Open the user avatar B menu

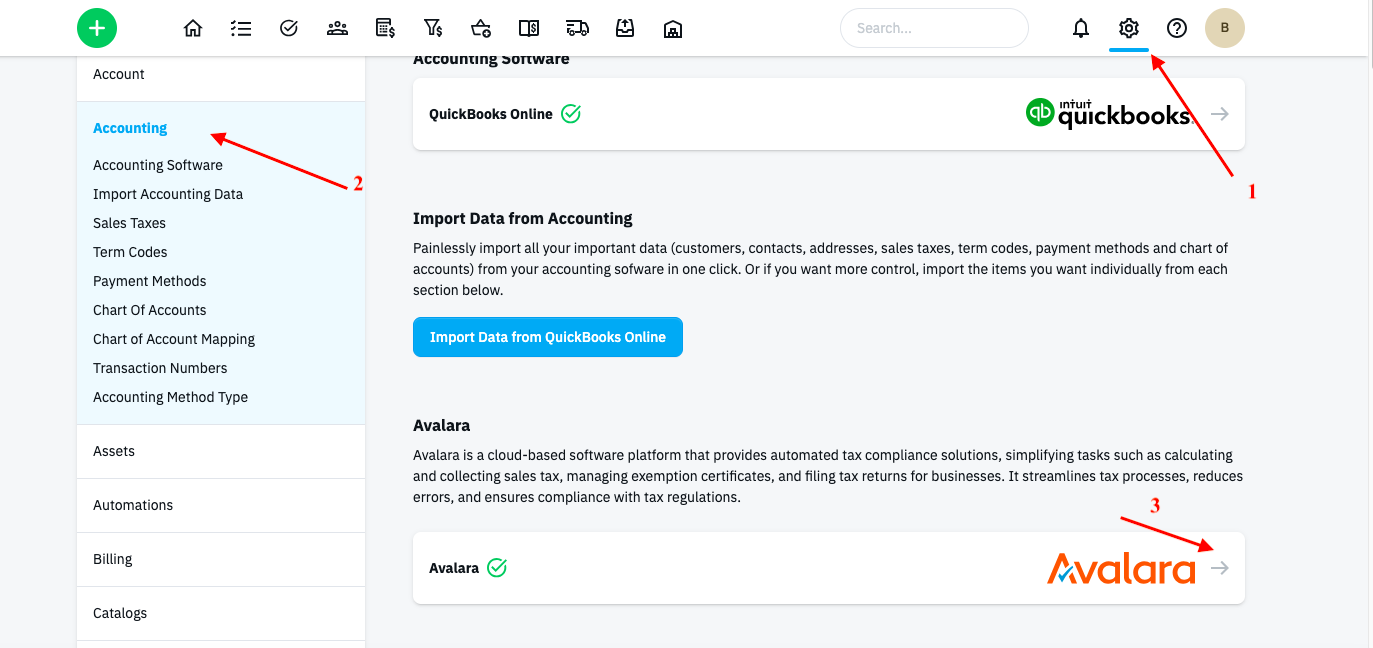1225,28
